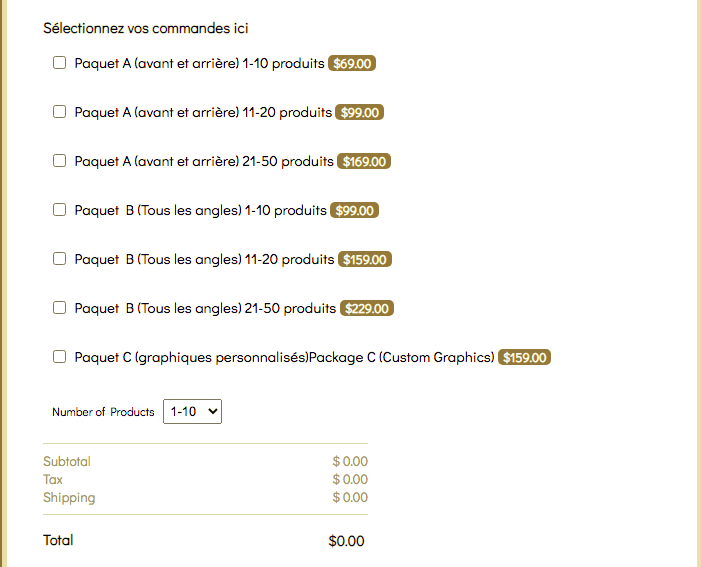Click the Shipping amount value
701x567 pixels.
click(350, 498)
